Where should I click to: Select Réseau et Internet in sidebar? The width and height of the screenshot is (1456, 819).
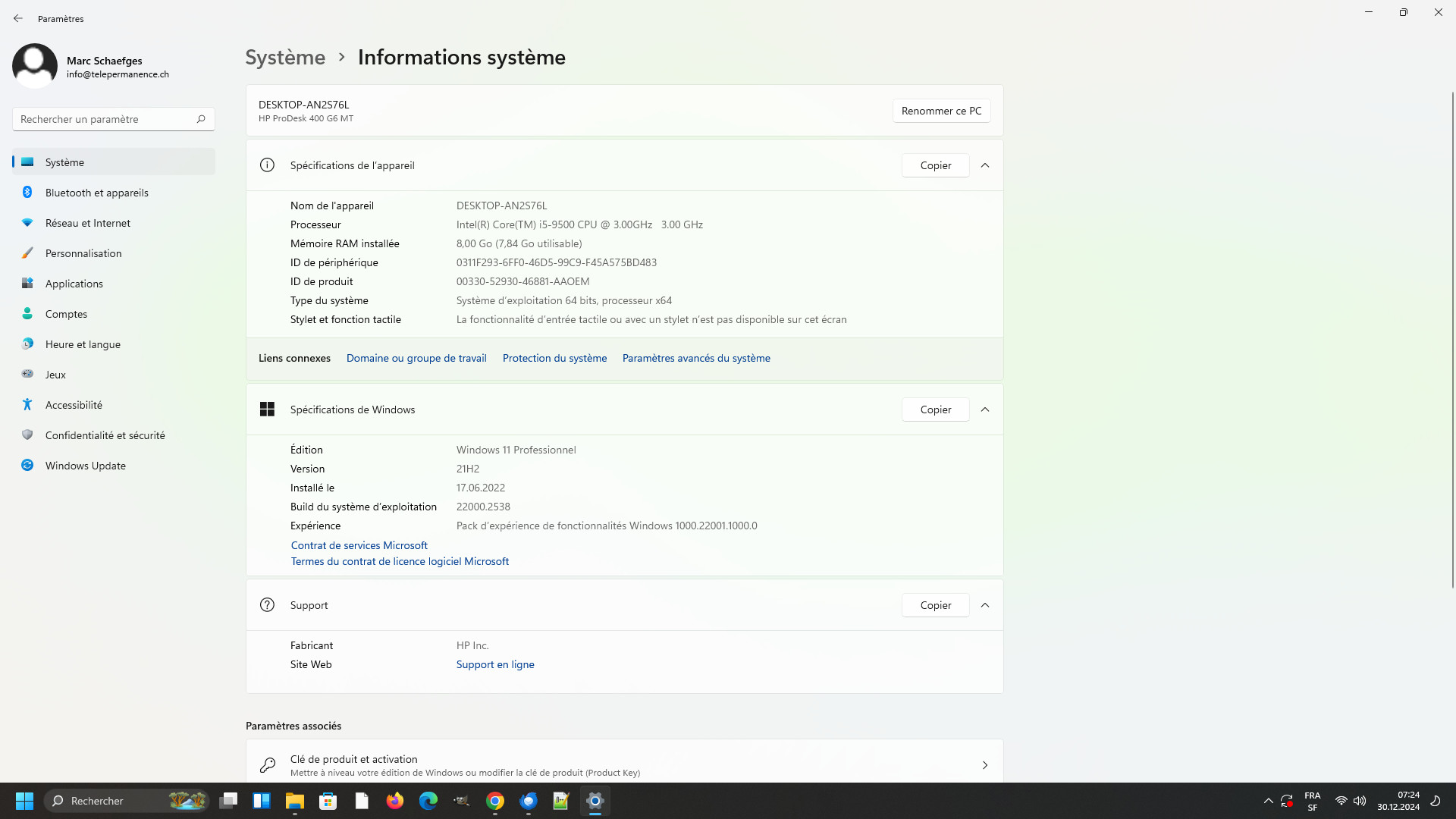coord(87,223)
